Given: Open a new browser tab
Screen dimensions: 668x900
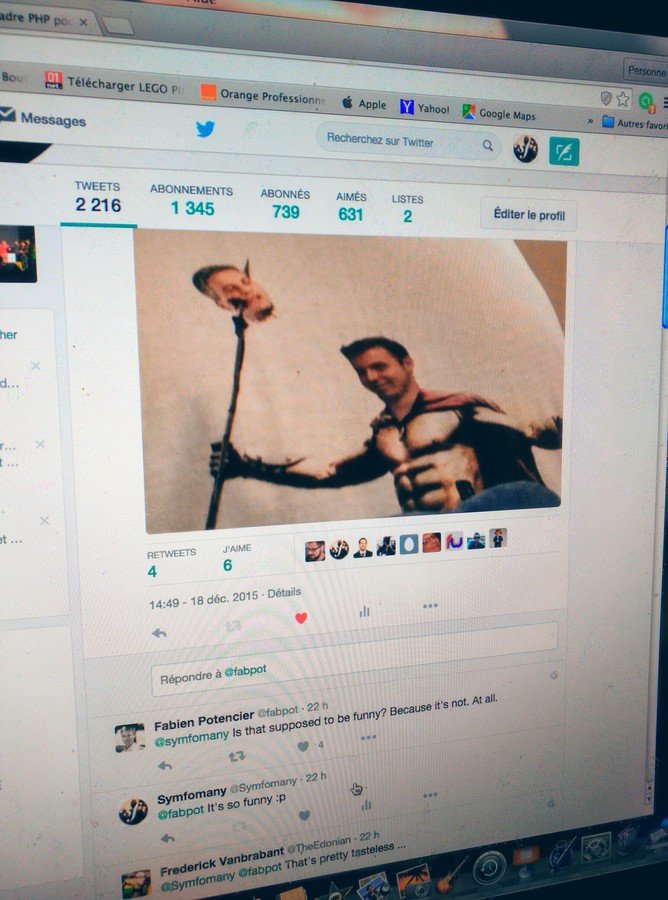Looking at the screenshot, I should (x=118, y=26).
